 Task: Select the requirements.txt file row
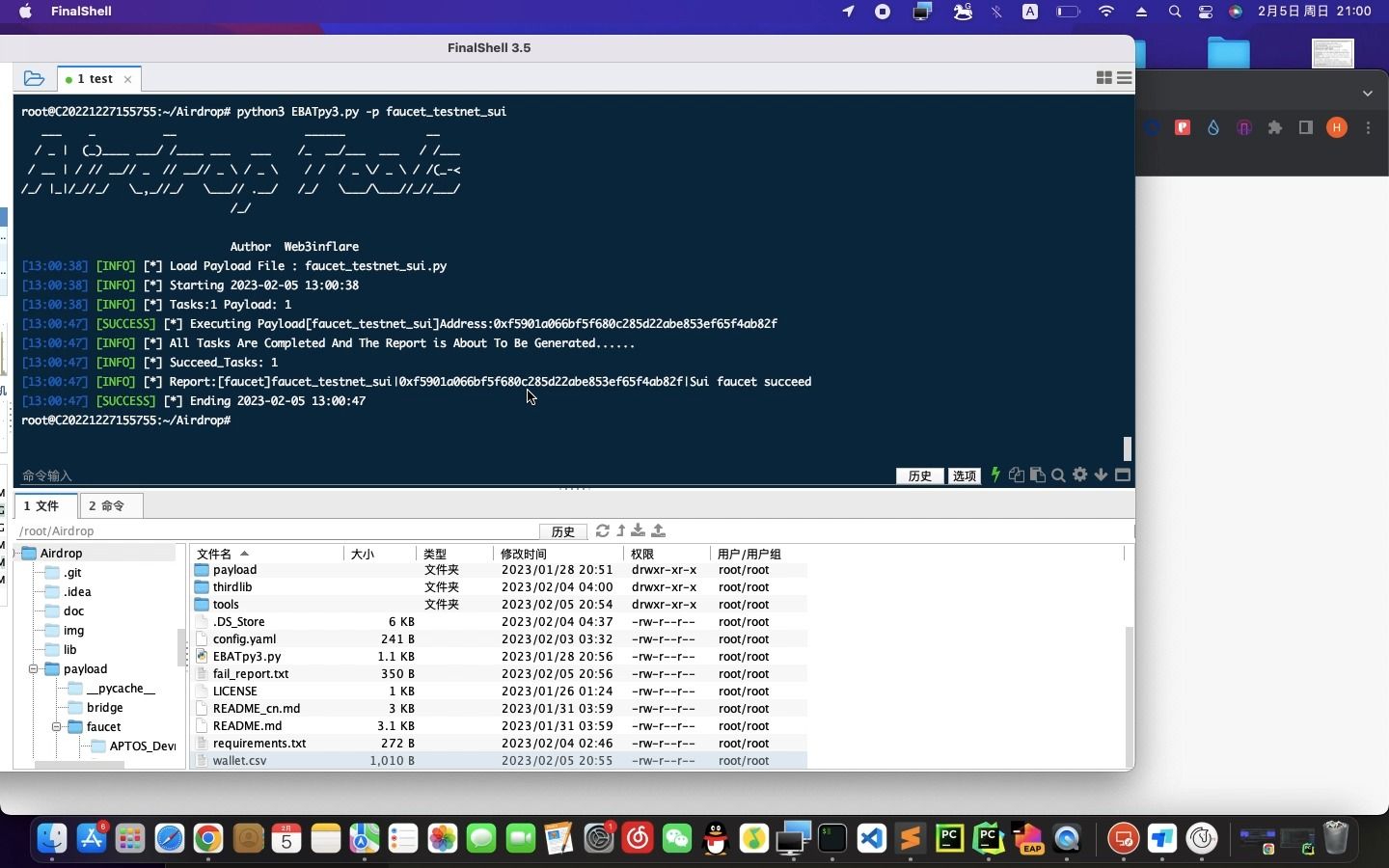click(499, 744)
